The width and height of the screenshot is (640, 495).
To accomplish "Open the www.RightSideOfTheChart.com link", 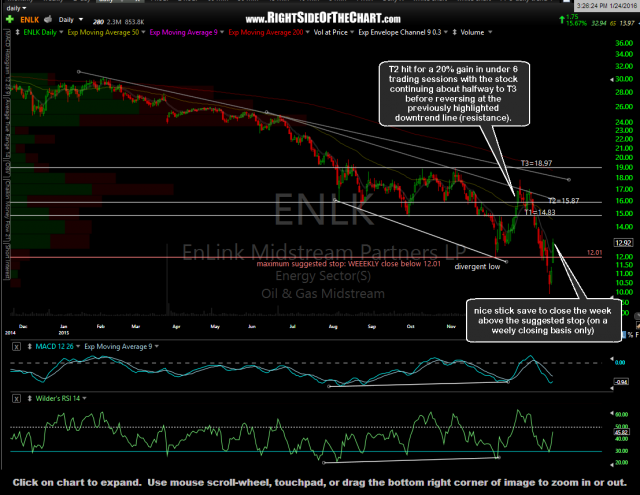I will 323,18.
